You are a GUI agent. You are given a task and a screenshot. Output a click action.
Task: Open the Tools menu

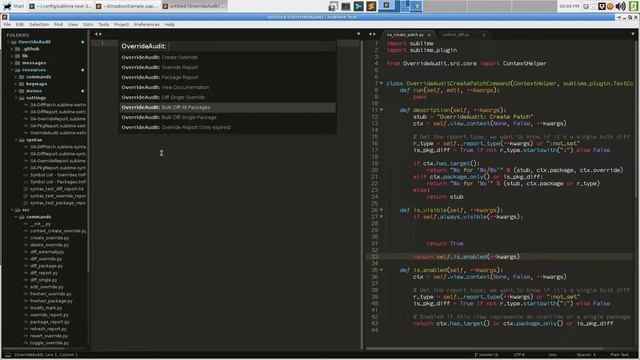click(104, 24)
